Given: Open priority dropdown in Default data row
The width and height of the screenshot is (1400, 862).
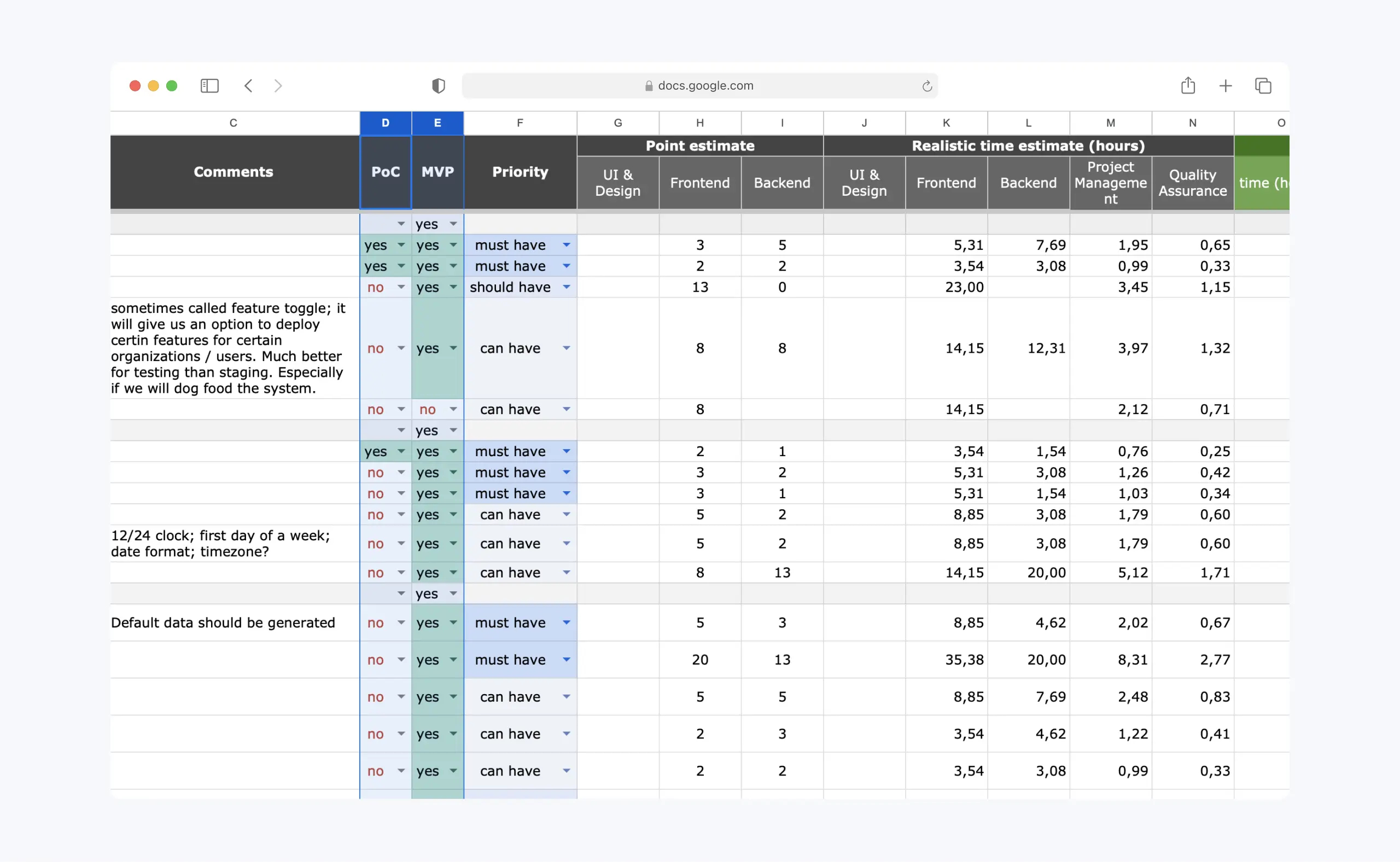Looking at the screenshot, I should pos(566,622).
